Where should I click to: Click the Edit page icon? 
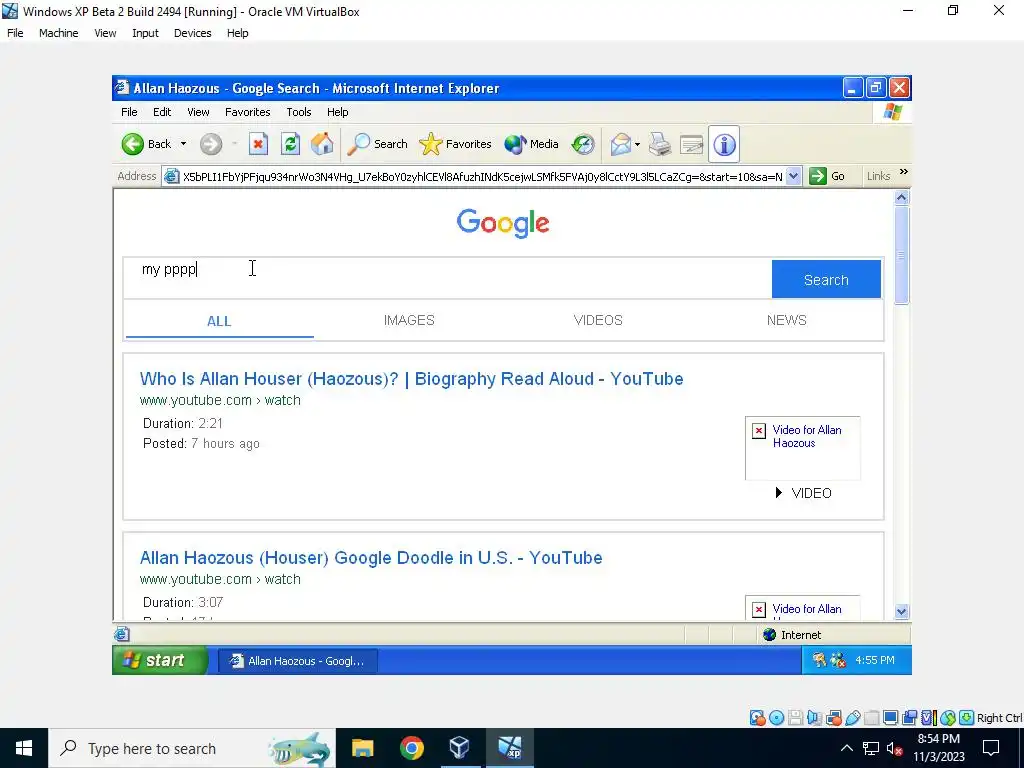(692, 144)
